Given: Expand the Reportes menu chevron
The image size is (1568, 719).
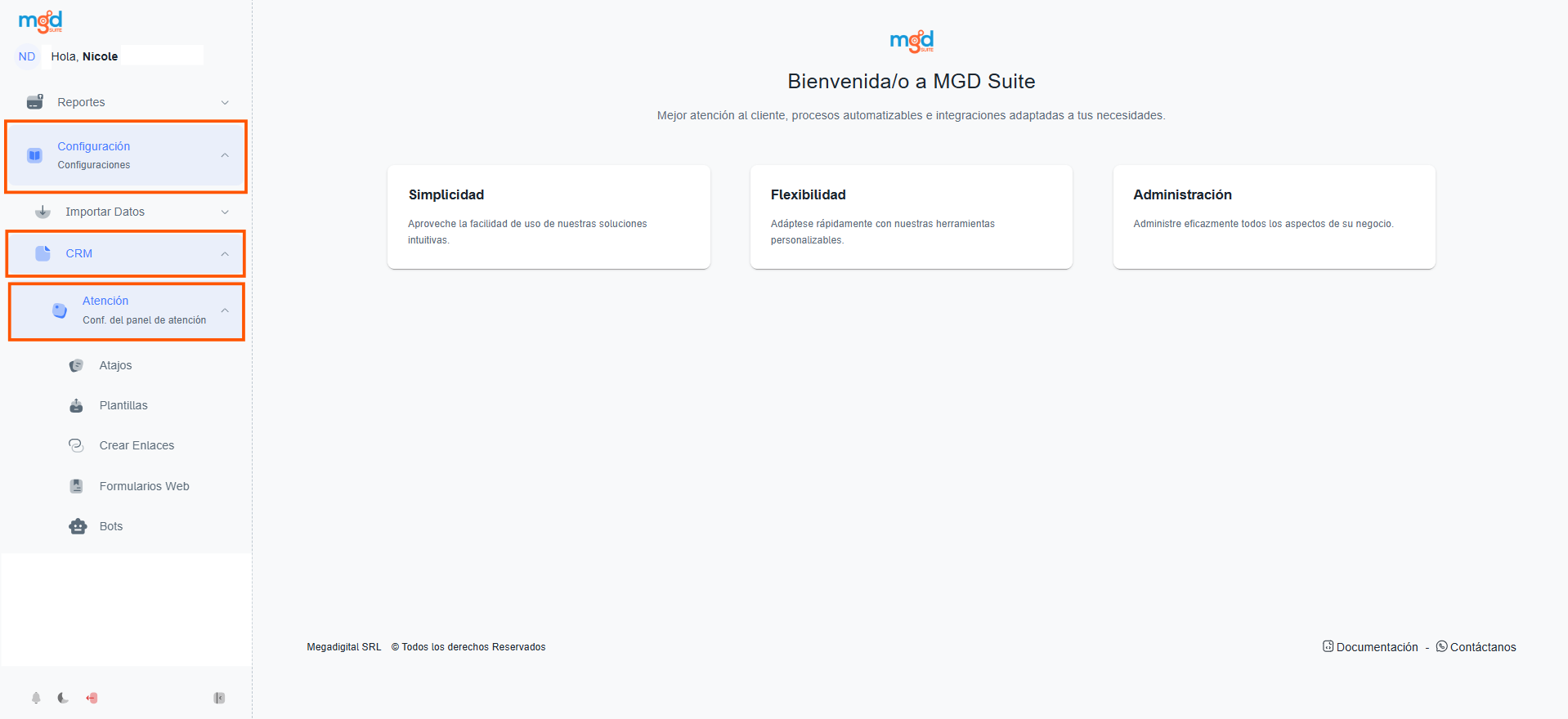Looking at the screenshot, I should tap(225, 102).
